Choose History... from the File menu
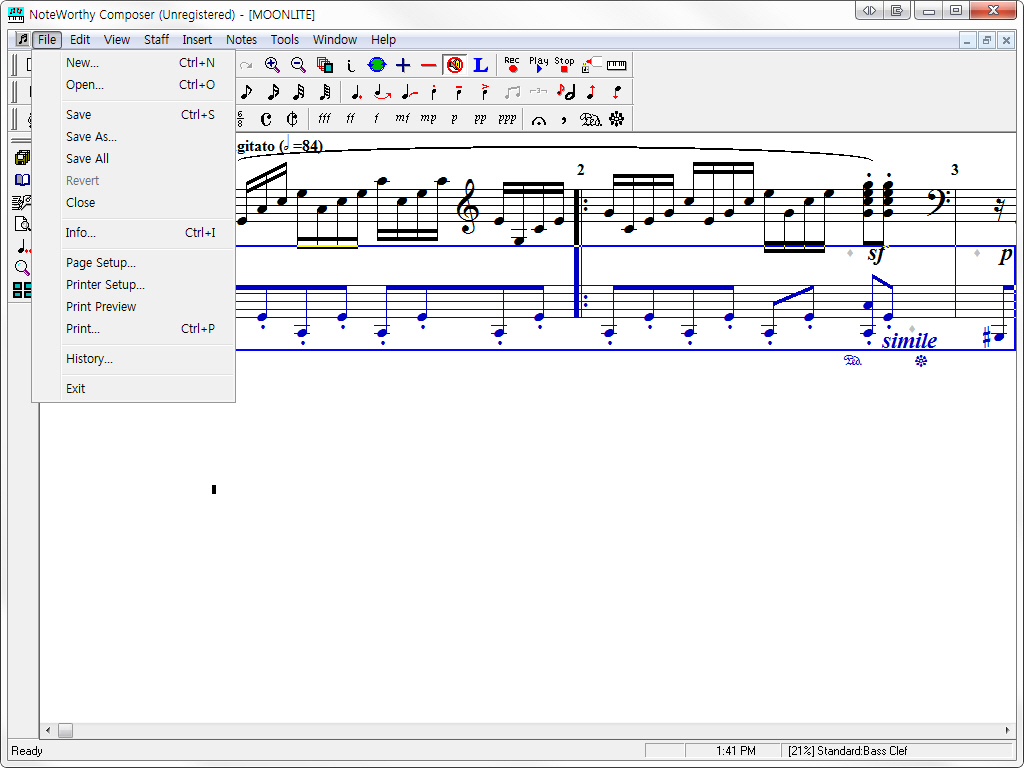This screenshot has width=1024, height=768. click(x=134, y=359)
